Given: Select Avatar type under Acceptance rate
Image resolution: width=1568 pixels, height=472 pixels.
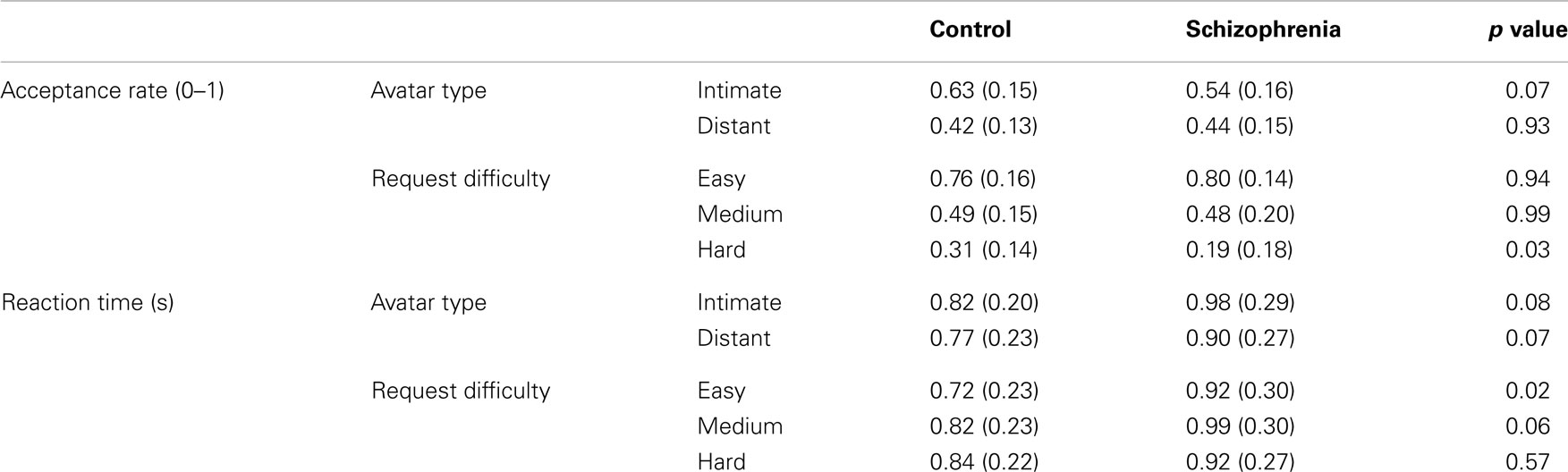Looking at the screenshot, I should (x=428, y=91).
